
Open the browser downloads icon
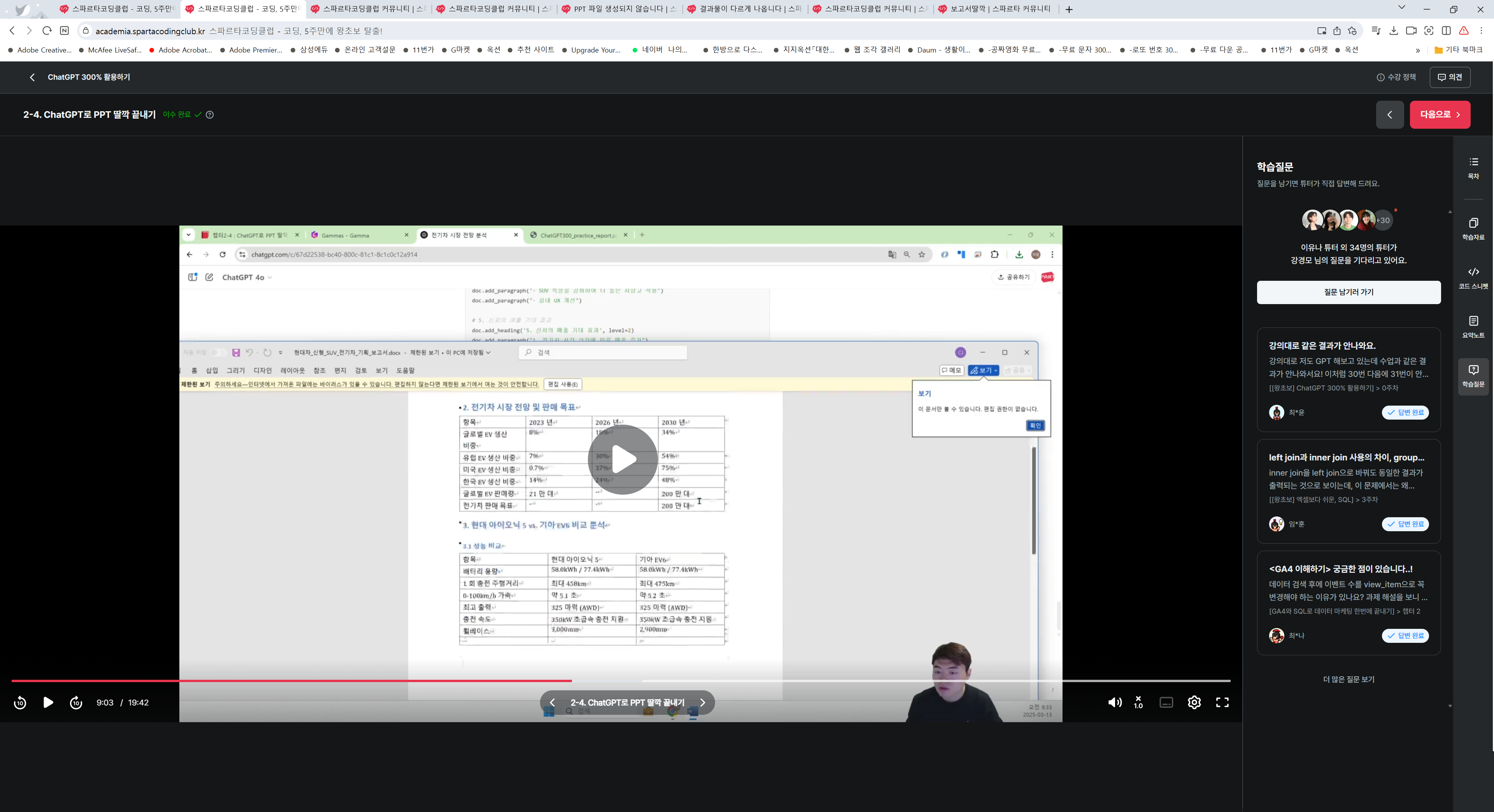pos(1394,31)
